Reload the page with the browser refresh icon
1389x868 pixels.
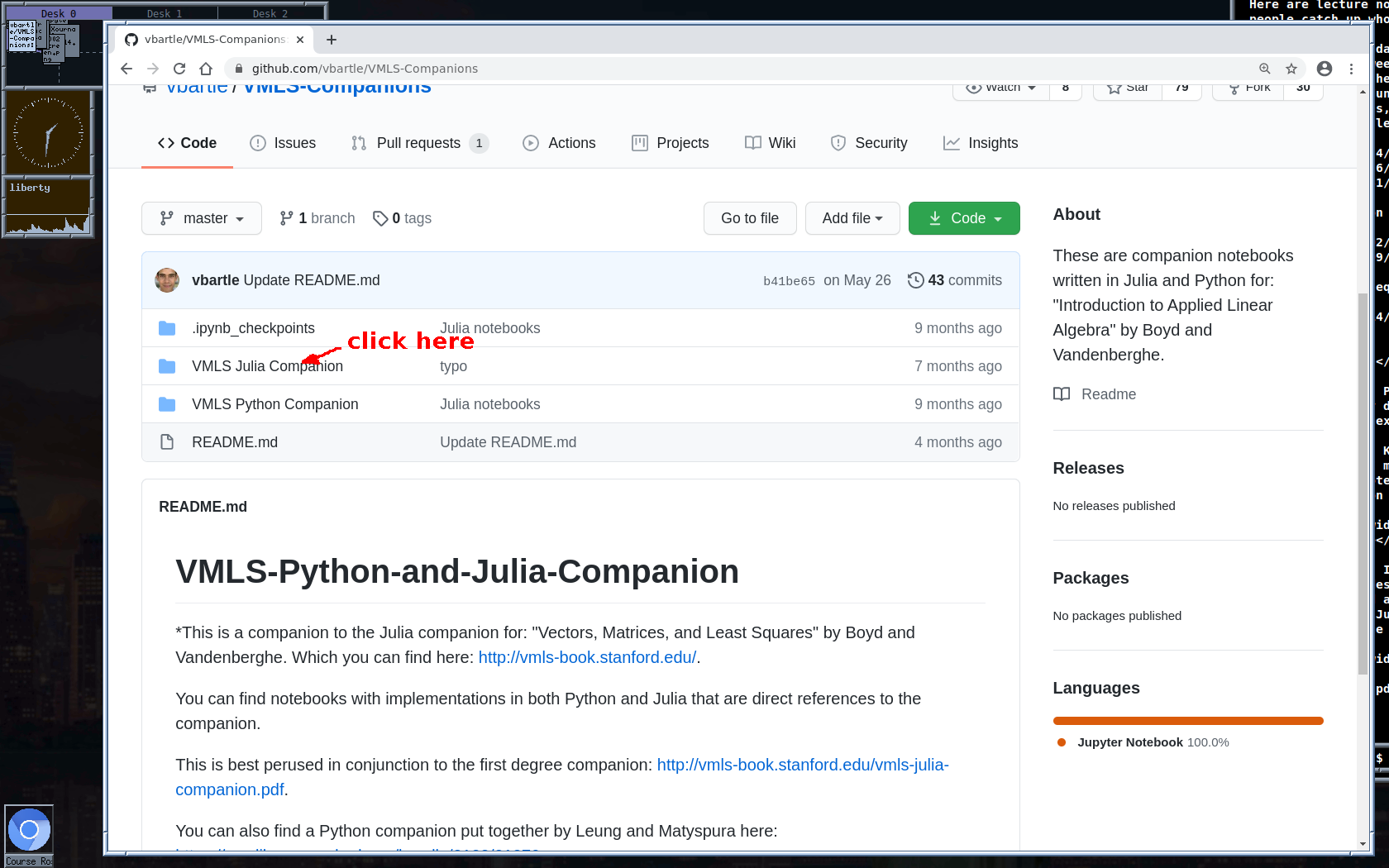[x=179, y=69]
